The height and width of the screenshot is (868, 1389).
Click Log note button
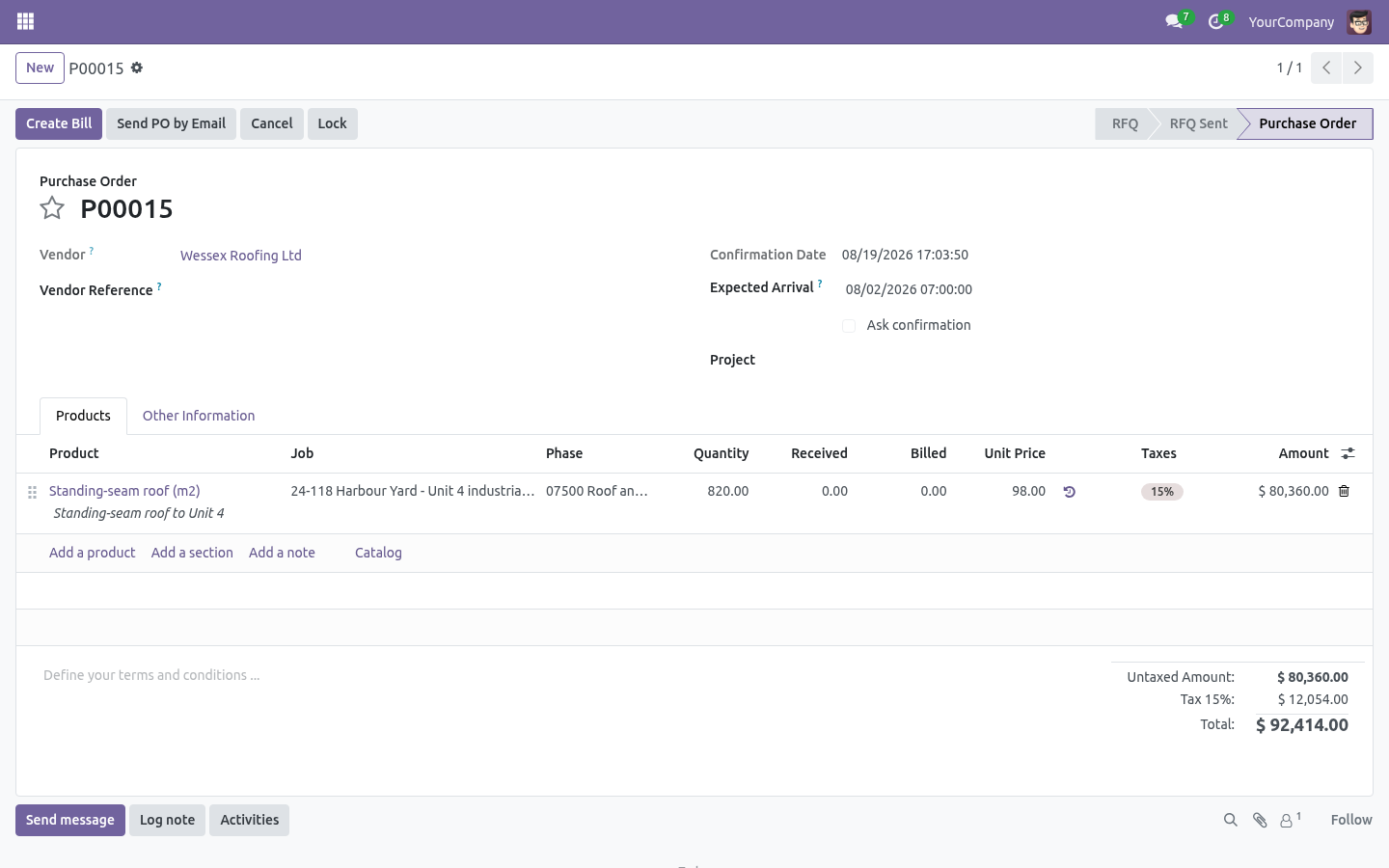(167, 820)
